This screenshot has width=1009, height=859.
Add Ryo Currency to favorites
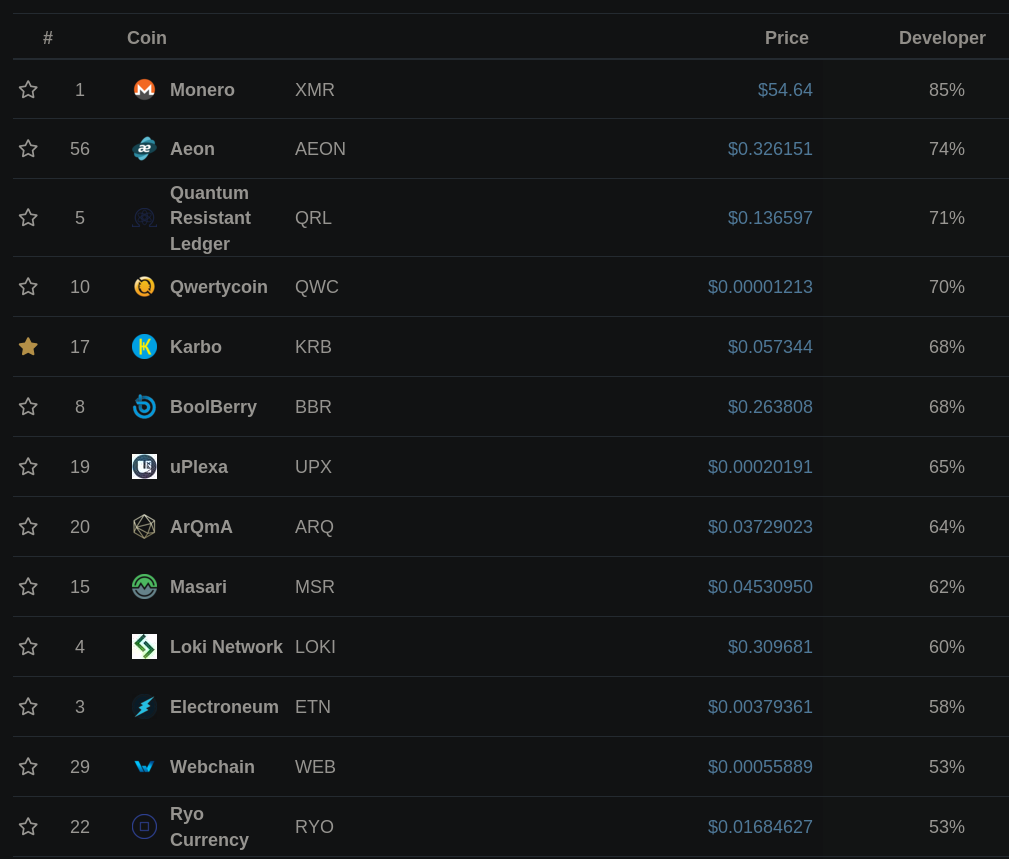pos(28,827)
